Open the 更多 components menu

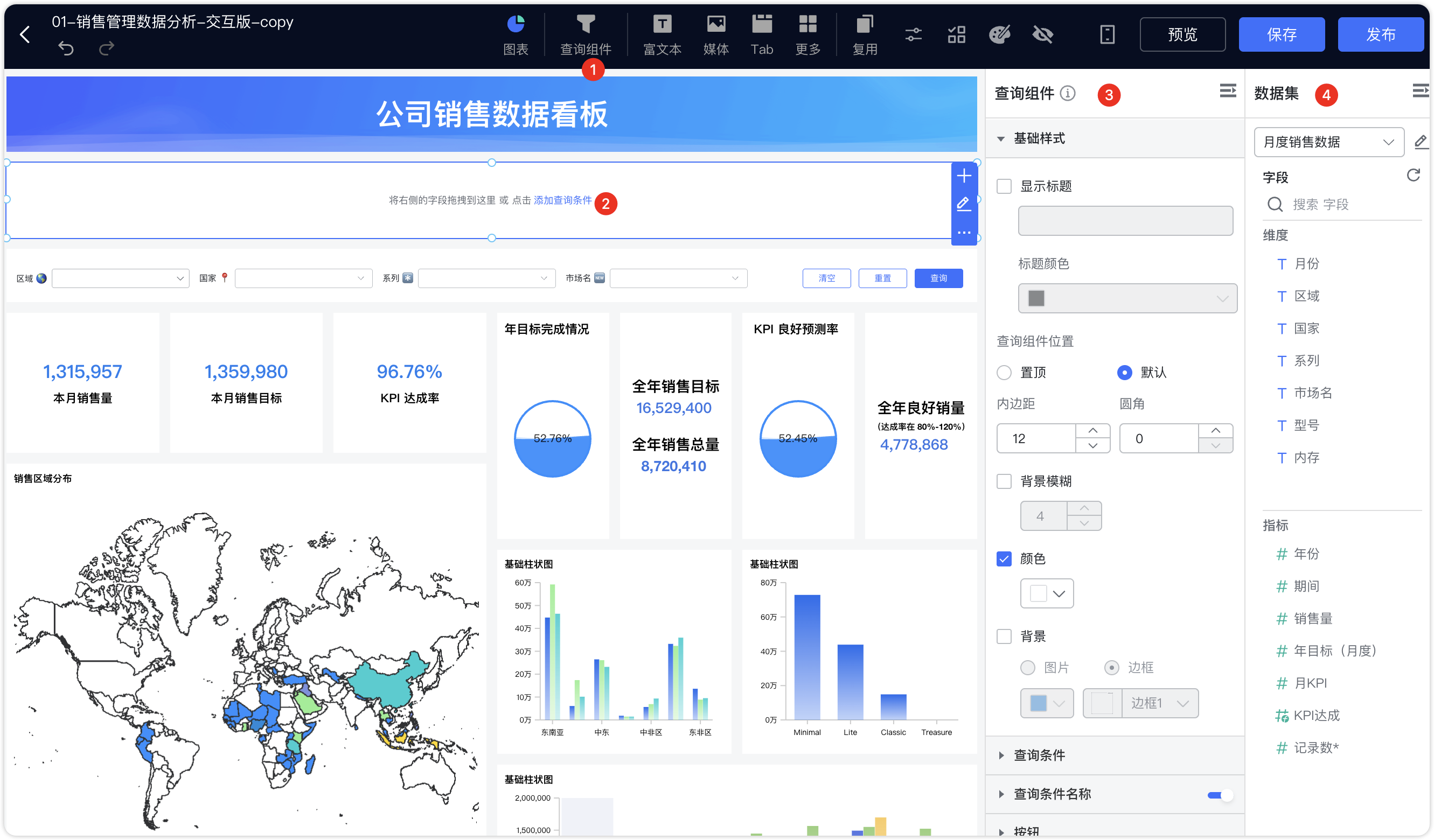pyautogui.click(x=808, y=34)
